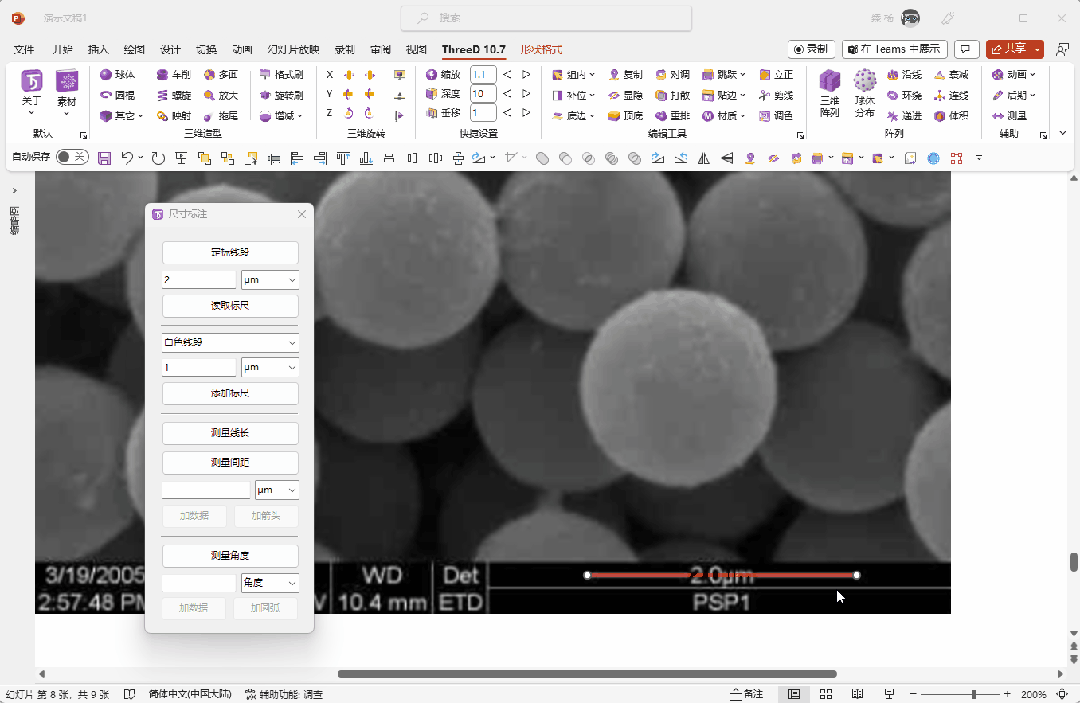
Task: Click the 格式刷 format painter
Action: tap(281, 74)
